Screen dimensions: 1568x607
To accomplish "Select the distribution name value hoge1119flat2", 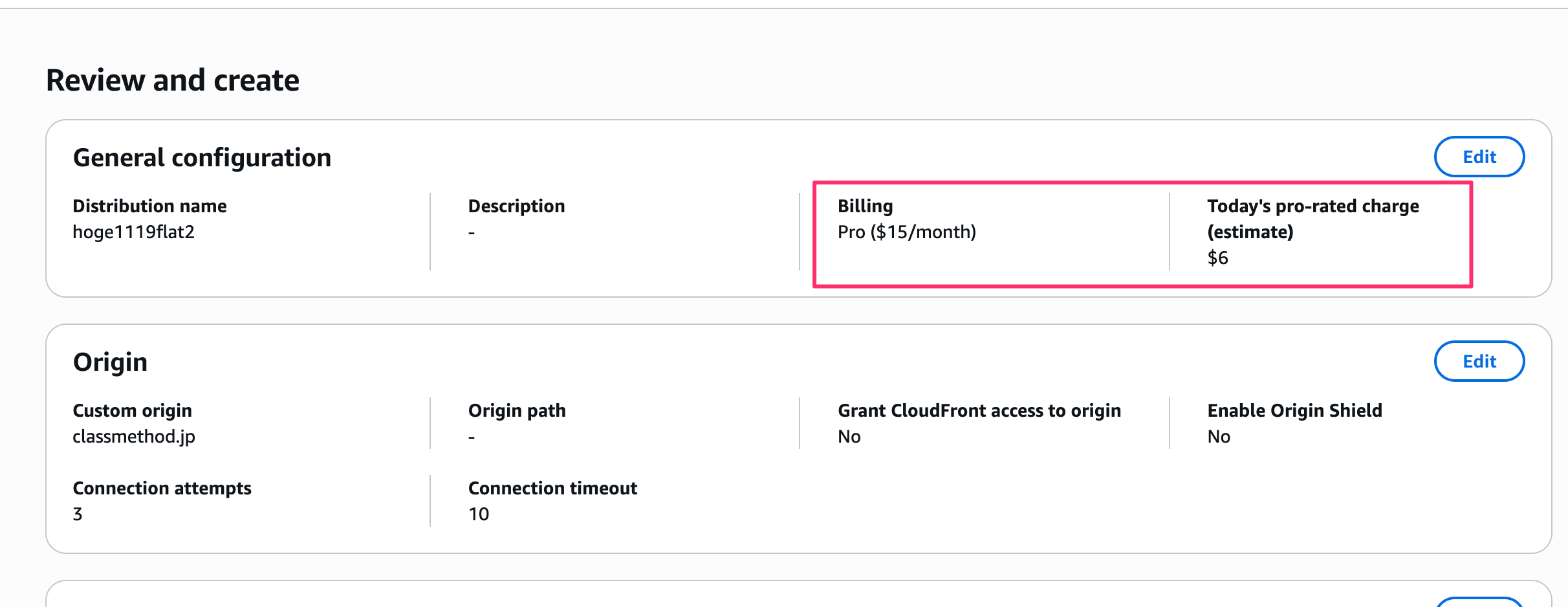I will (133, 232).
